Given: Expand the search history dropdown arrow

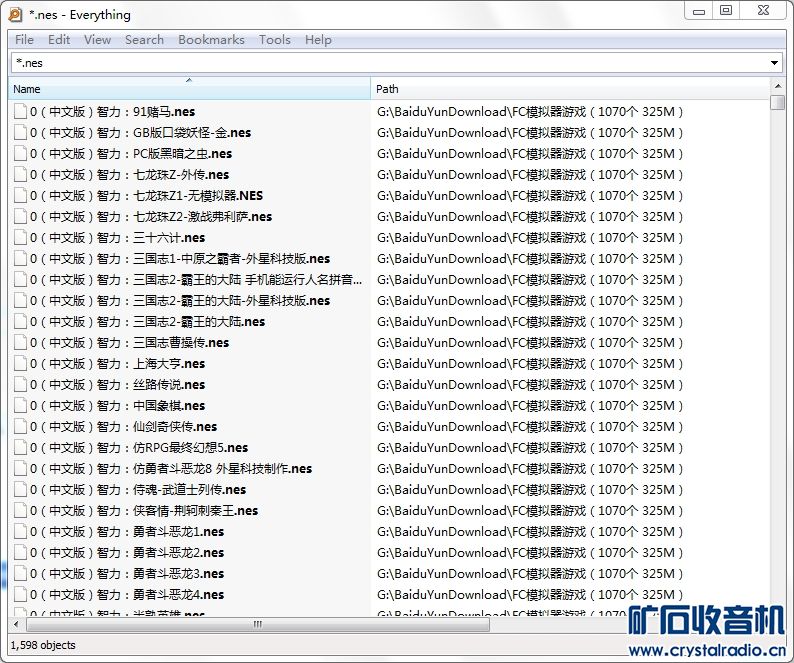Looking at the screenshot, I should coord(774,63).
